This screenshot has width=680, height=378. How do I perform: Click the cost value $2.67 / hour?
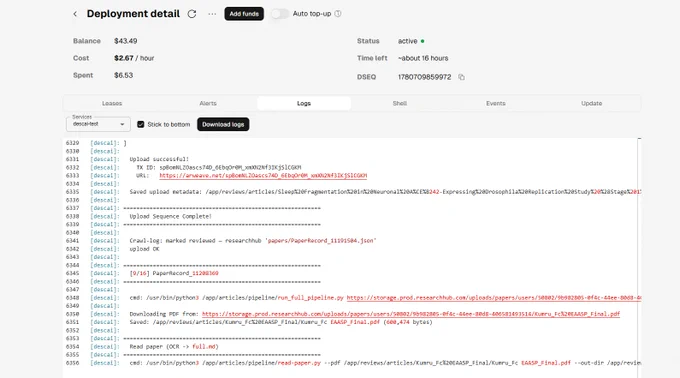click(x=134, y=58)
